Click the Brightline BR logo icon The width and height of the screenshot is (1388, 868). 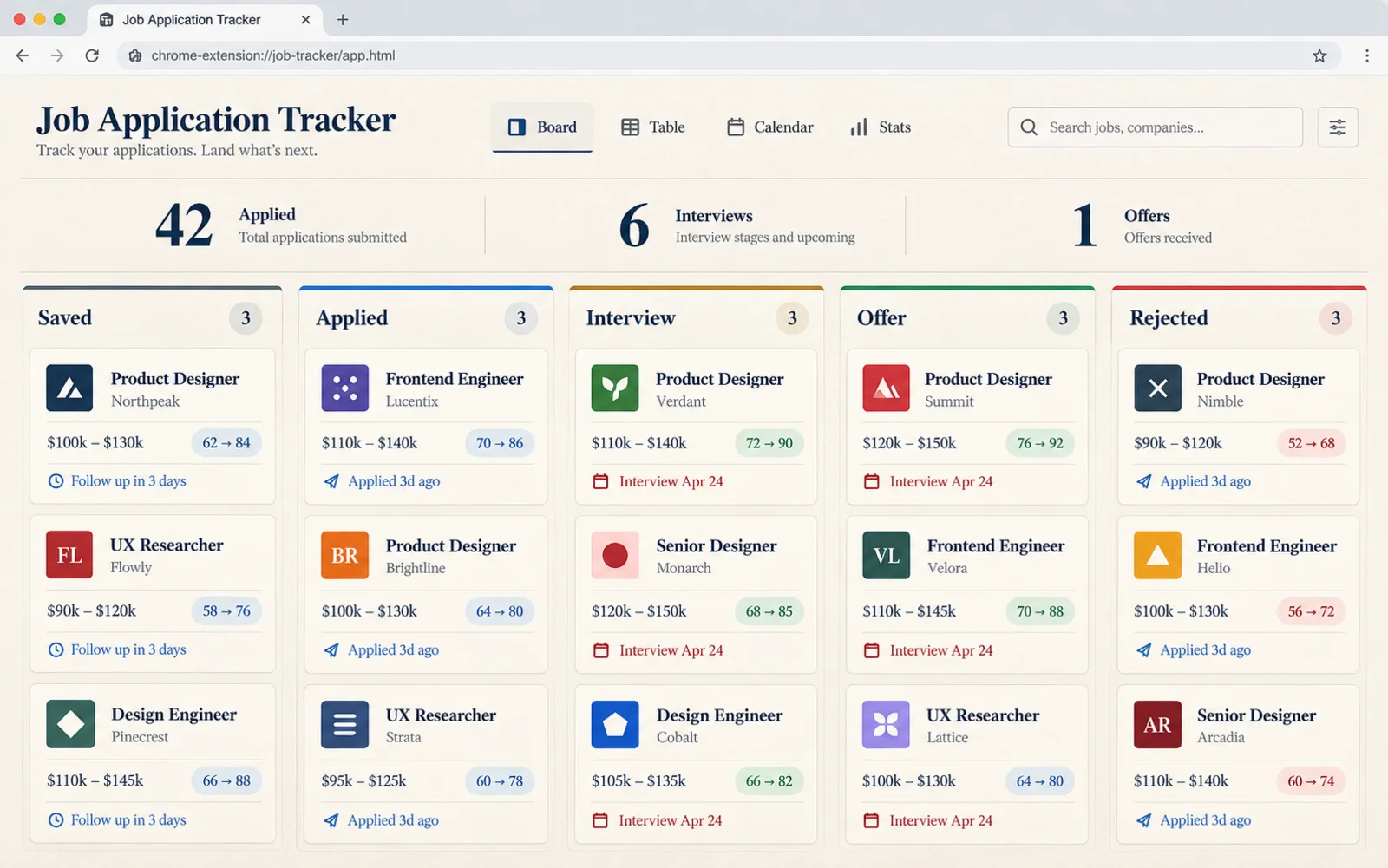[x=345, y=555]
